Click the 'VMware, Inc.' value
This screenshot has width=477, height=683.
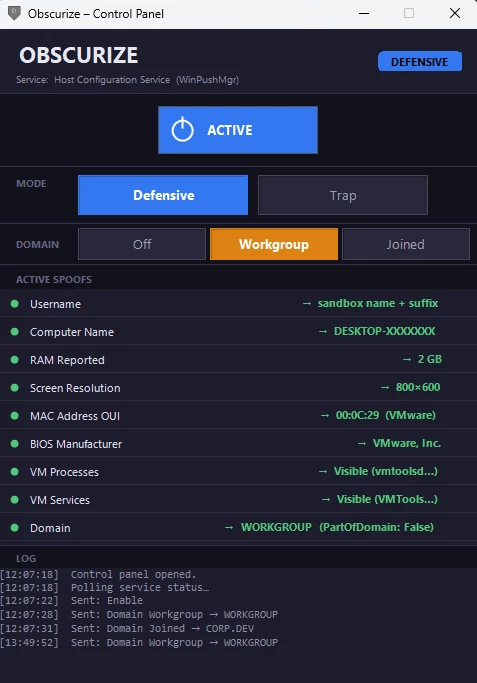(407, 443)
